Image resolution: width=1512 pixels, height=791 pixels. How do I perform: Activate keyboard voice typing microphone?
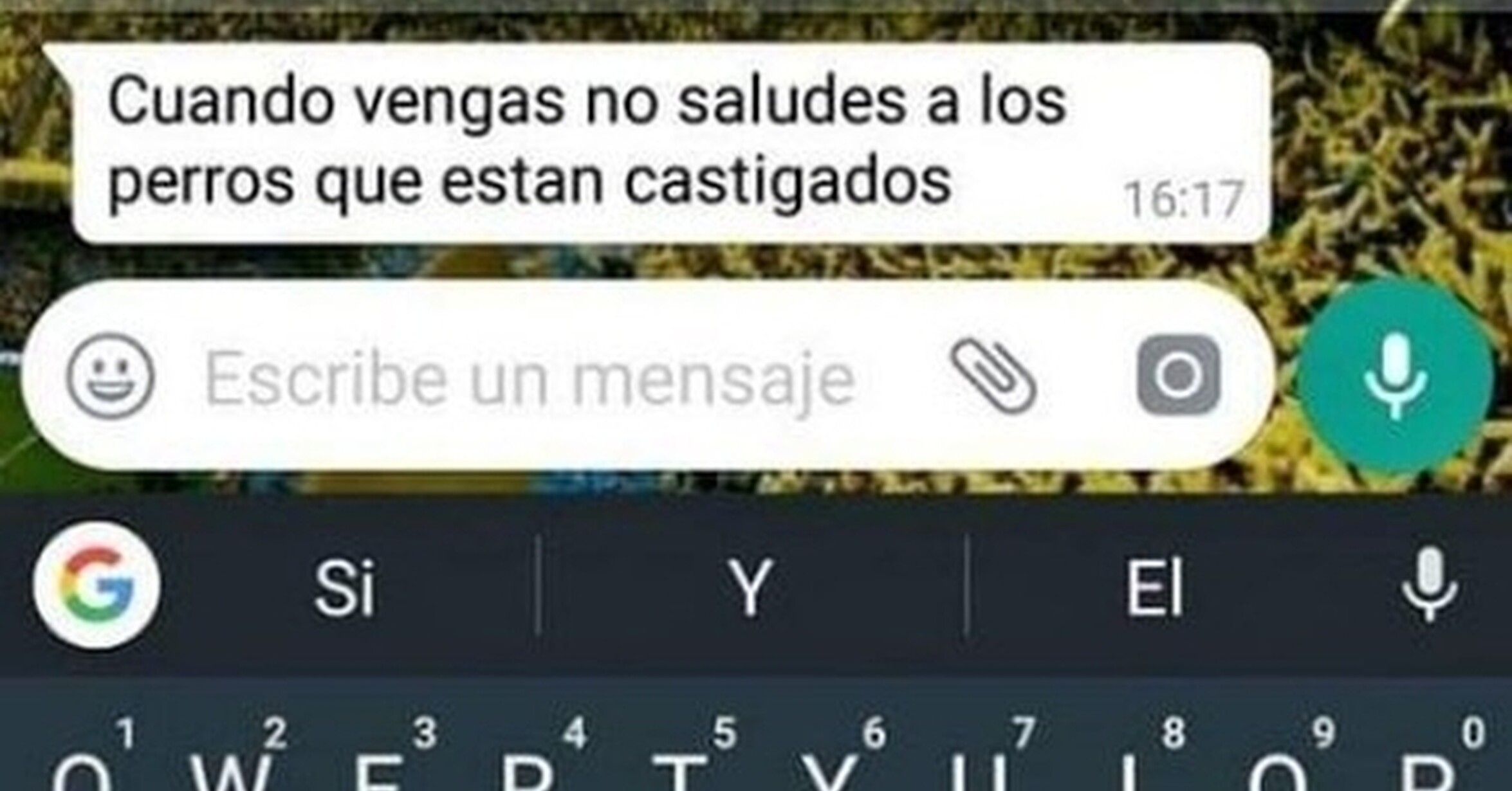coord(1429,585)
